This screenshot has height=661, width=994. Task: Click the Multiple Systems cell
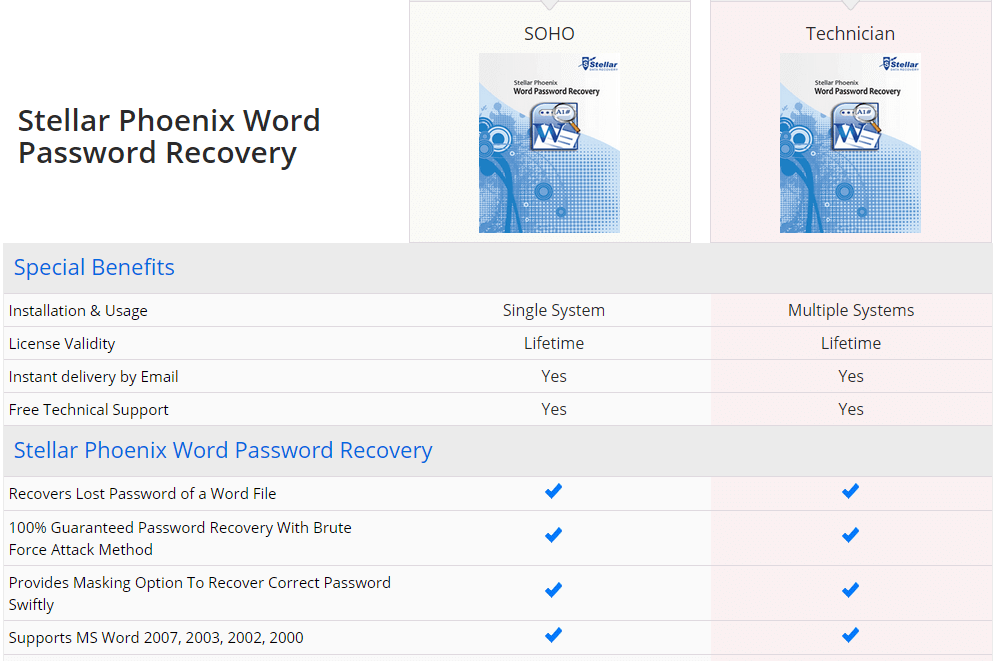pyautogui.click(x=851, y=311)
